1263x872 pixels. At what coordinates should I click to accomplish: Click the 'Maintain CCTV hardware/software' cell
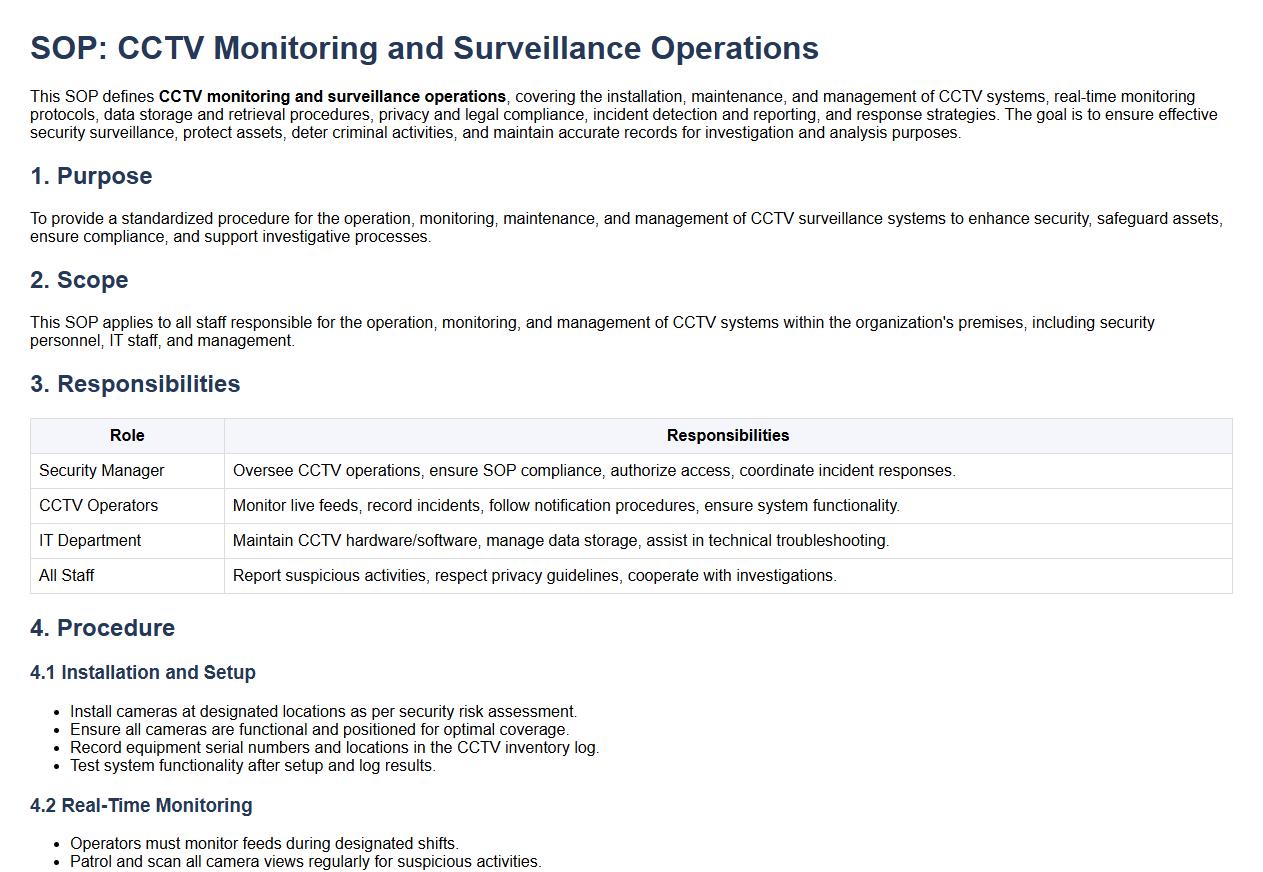pyautogui.click(x=560, y=541)
